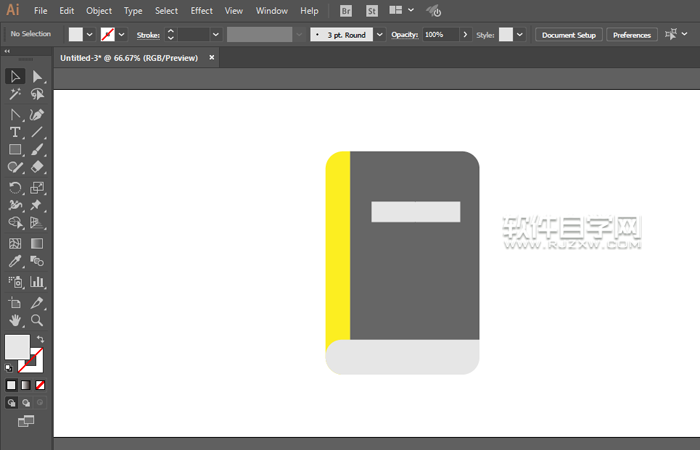Open Adobe Bridge from the Br icon

coord(346,10)
